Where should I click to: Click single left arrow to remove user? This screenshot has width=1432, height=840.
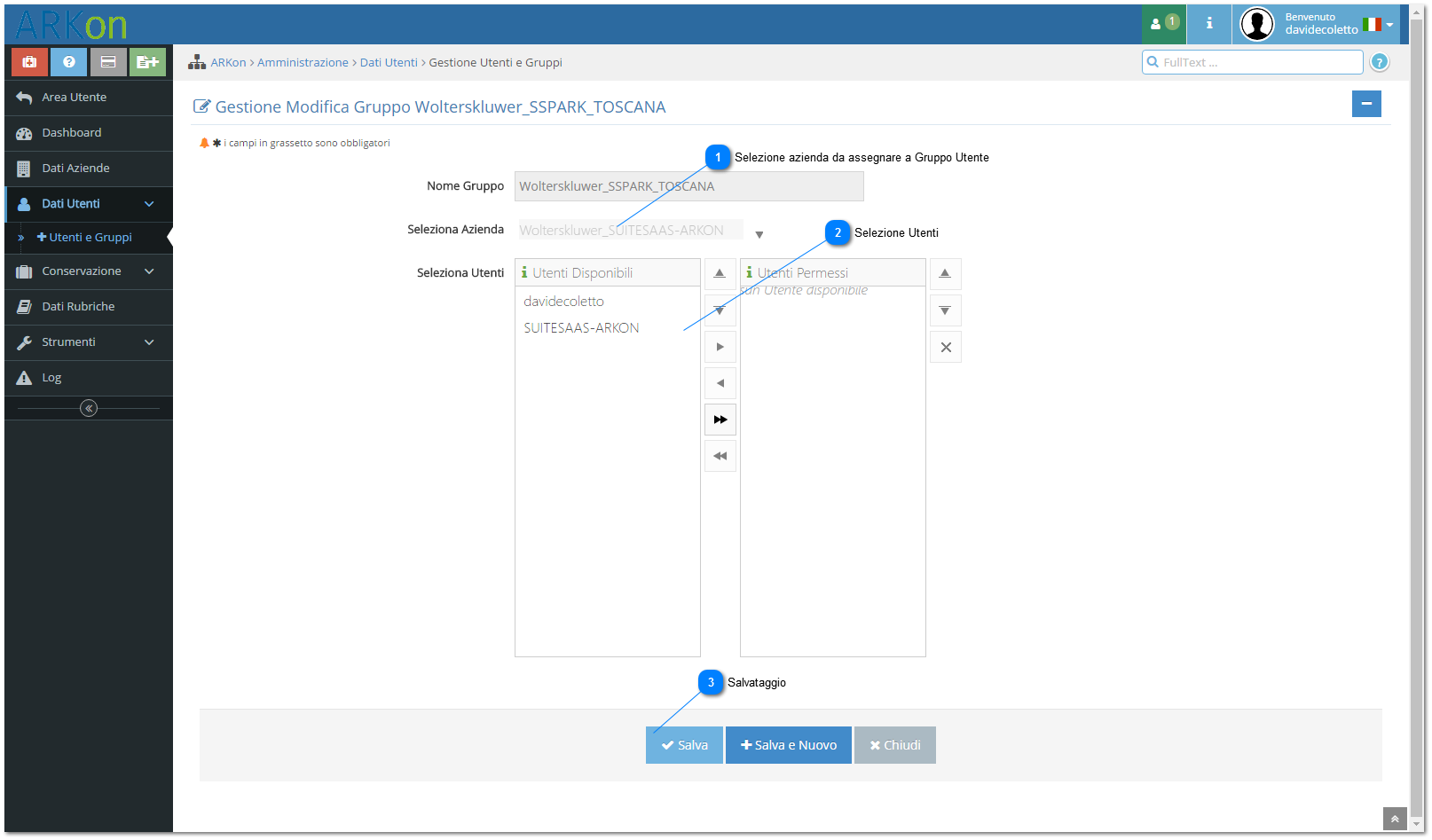pyautogui.click(x=720, y=383)
